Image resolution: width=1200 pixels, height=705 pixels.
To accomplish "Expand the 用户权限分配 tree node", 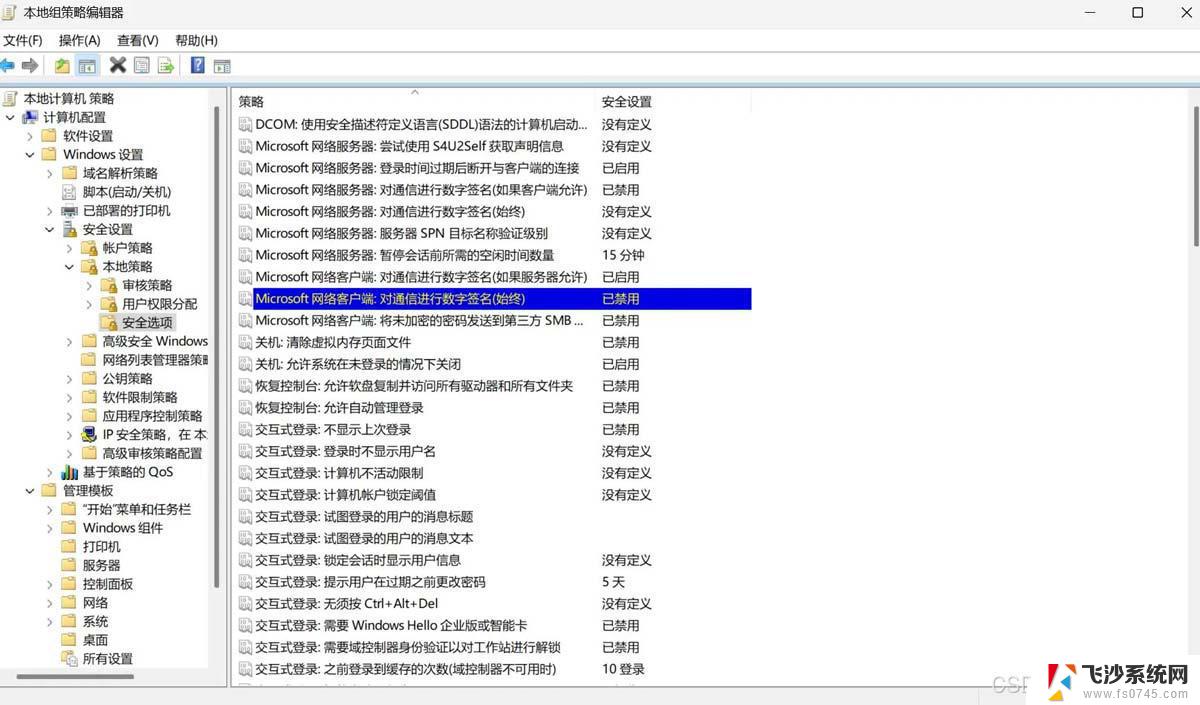I will (89, 304).
